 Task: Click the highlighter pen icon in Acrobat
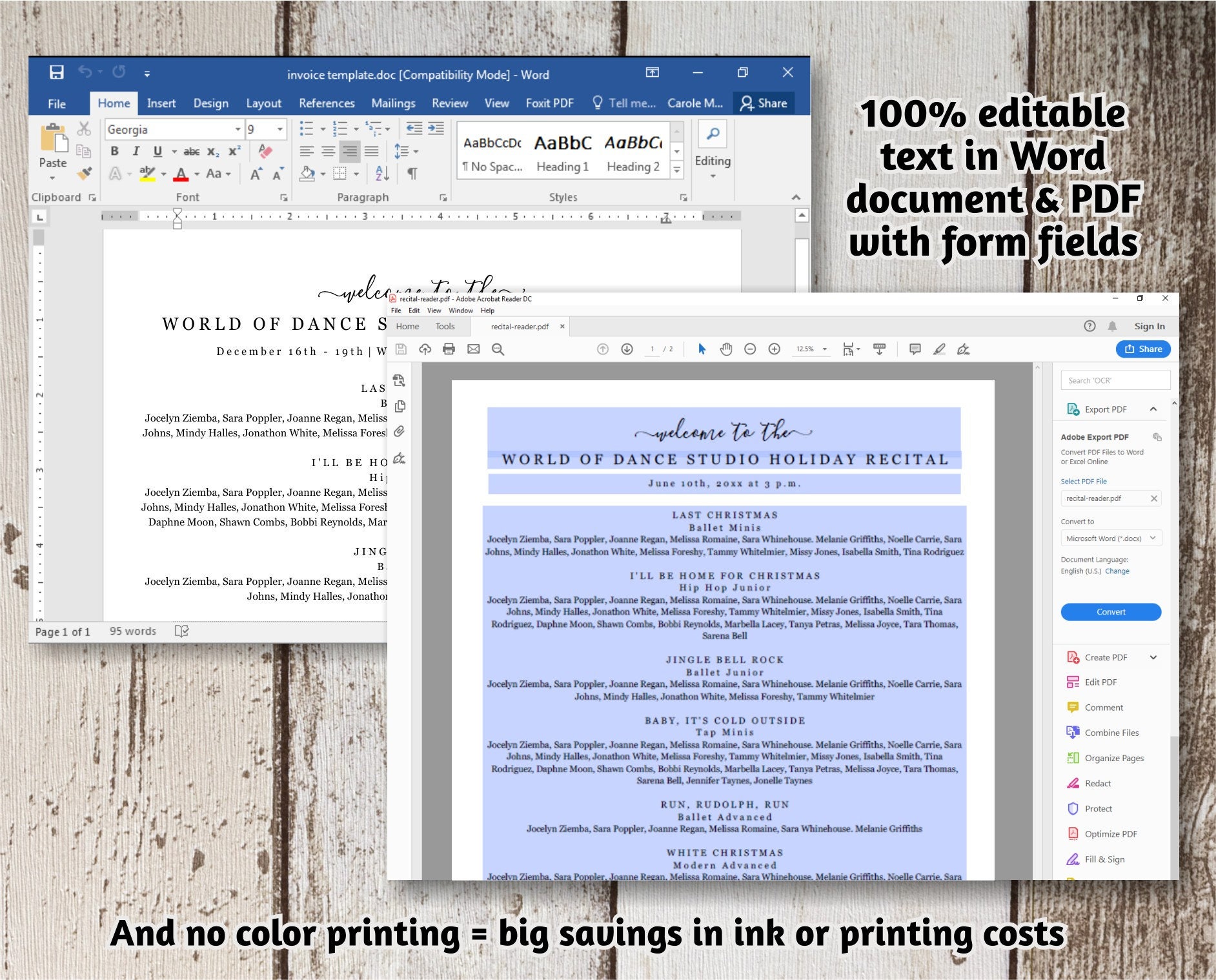[x=939, y=349]
